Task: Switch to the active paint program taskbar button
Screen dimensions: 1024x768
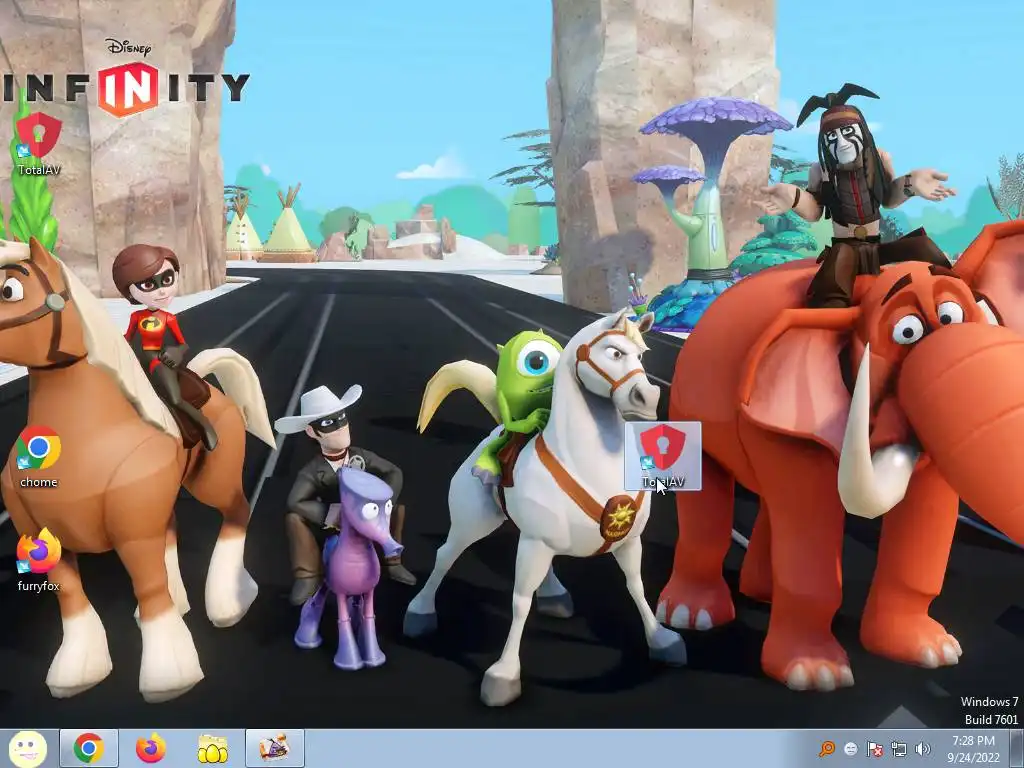Action: [275, 748]
